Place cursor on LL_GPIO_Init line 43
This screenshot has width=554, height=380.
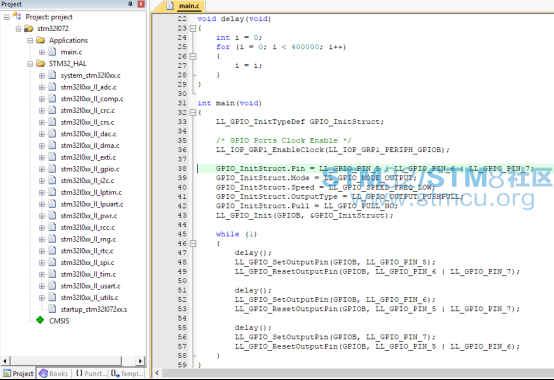pos(305,215)
